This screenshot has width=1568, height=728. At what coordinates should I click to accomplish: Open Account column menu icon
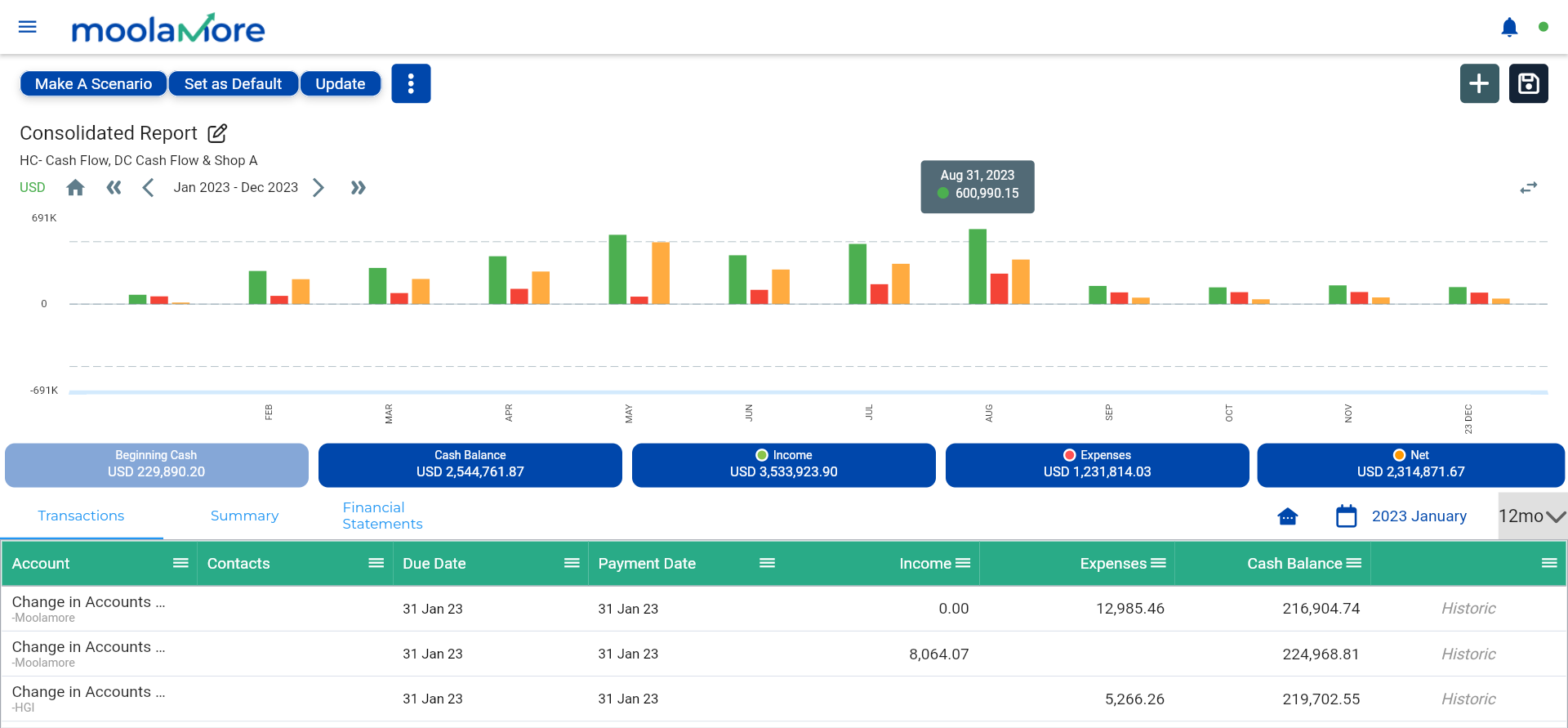click(180, 563)
